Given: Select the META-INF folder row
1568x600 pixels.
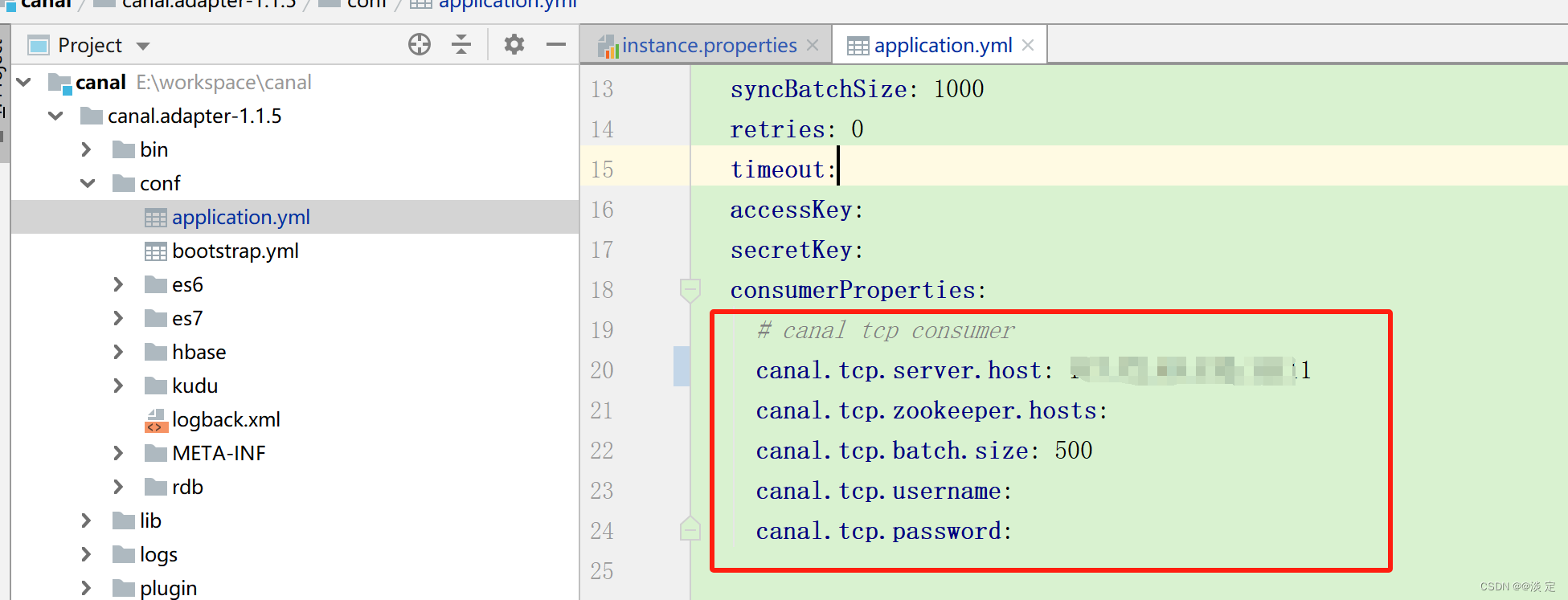Looking at the screenshot, I should click(295, 453).
